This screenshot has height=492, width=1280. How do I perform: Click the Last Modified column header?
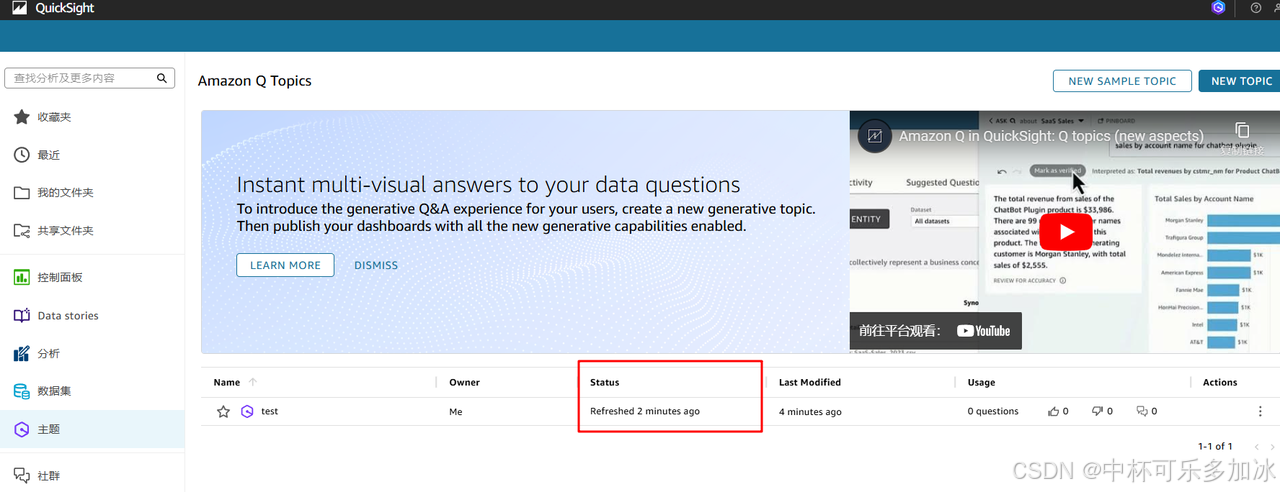[x=810, y=382]
